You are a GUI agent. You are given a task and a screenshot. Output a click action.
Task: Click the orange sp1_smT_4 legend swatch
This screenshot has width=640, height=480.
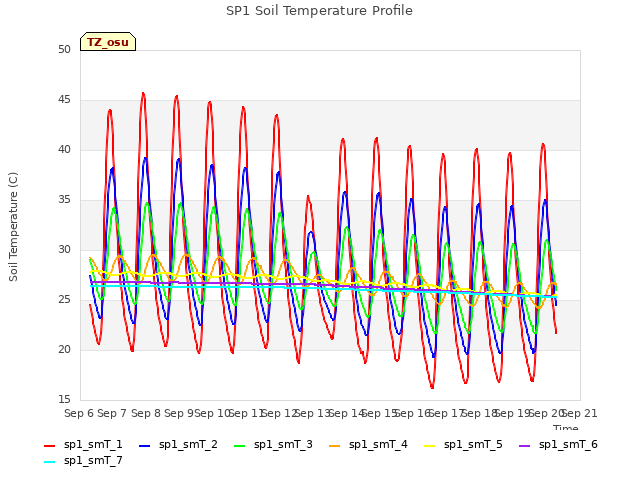click(335, 446)
